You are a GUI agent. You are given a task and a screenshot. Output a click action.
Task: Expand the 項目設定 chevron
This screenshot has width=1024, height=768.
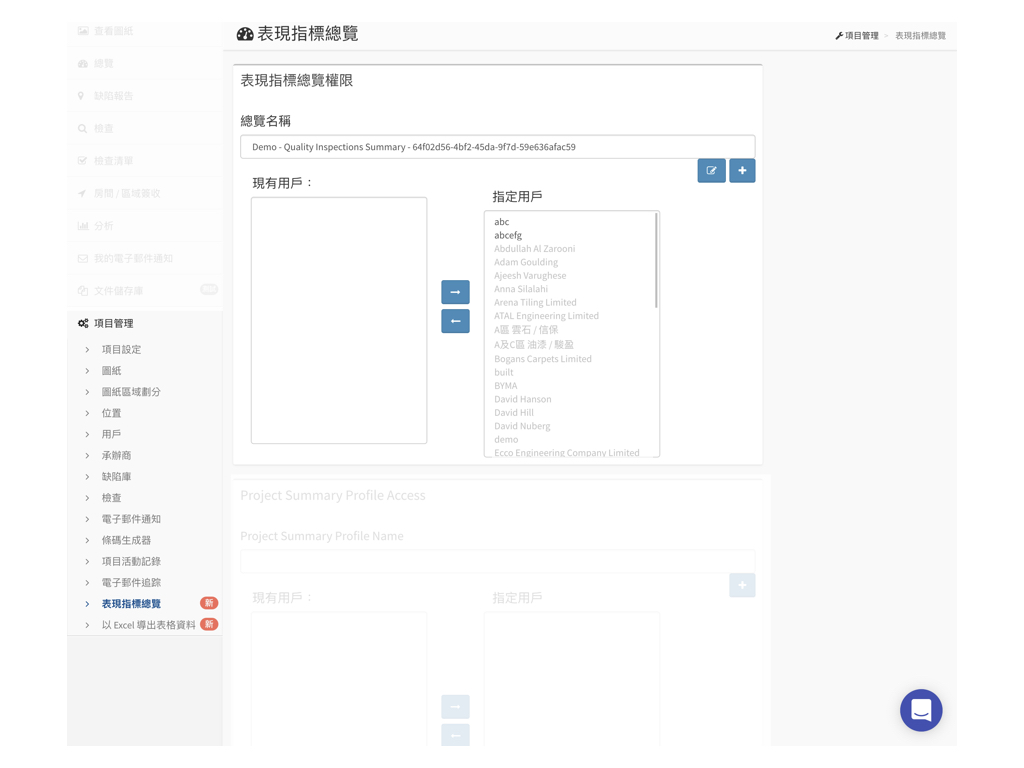pyautogui.click(x=88, y=349)
